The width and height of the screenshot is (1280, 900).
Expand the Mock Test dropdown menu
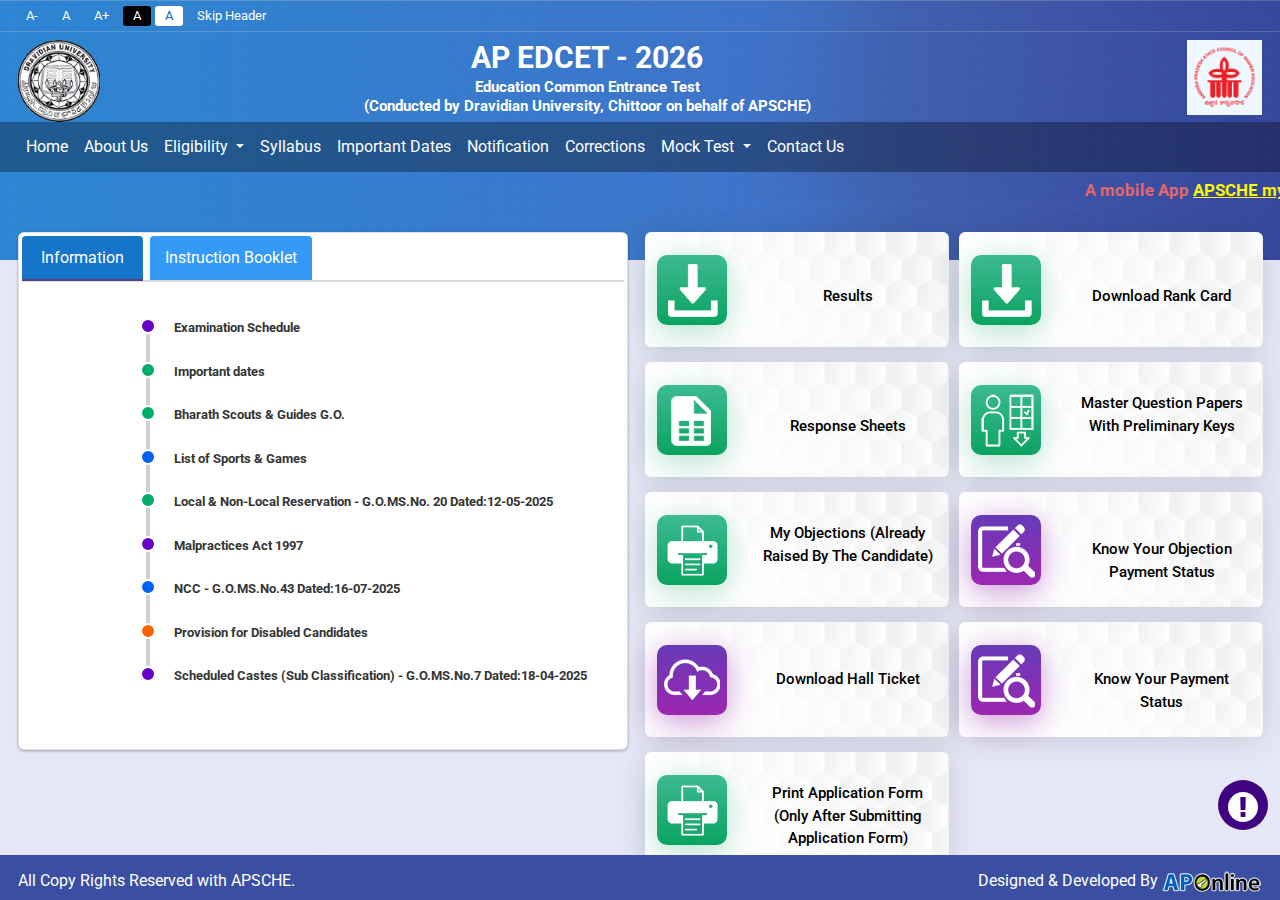coord(706,146)
